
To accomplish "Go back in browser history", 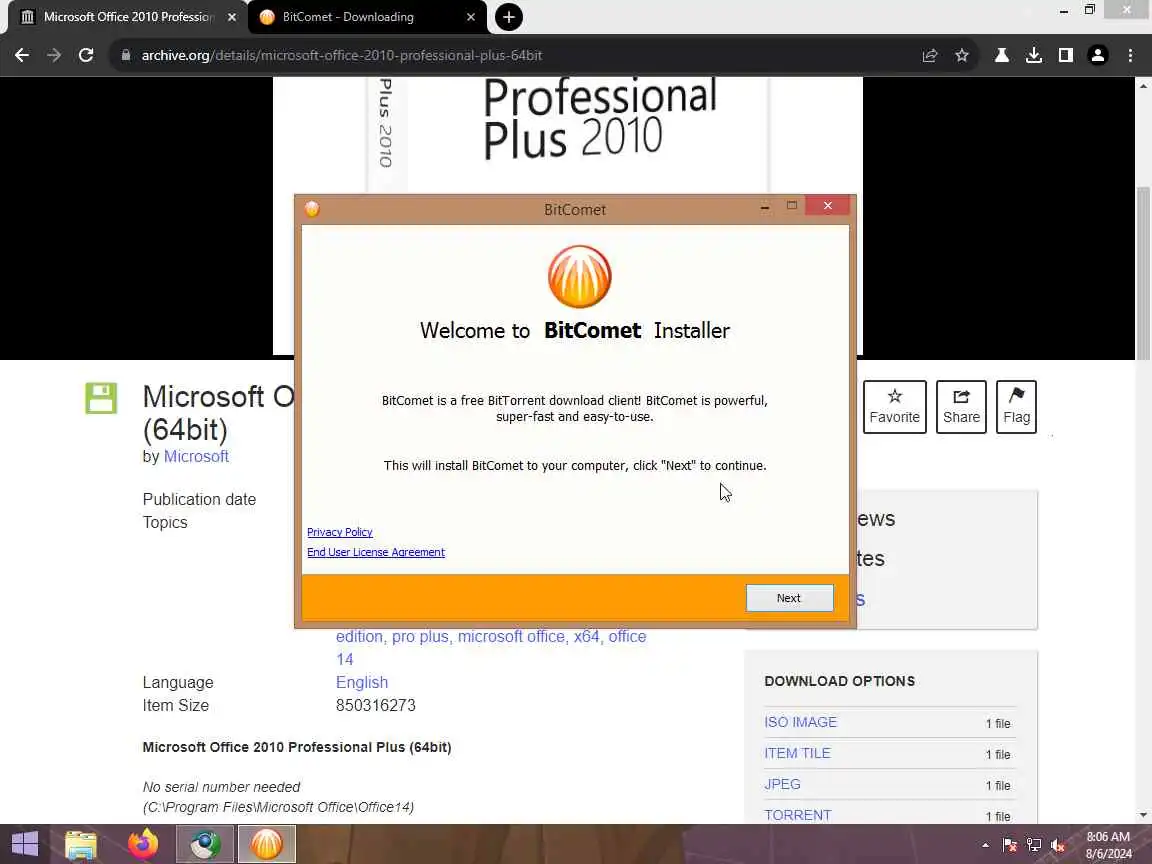I will click(22, 55).
